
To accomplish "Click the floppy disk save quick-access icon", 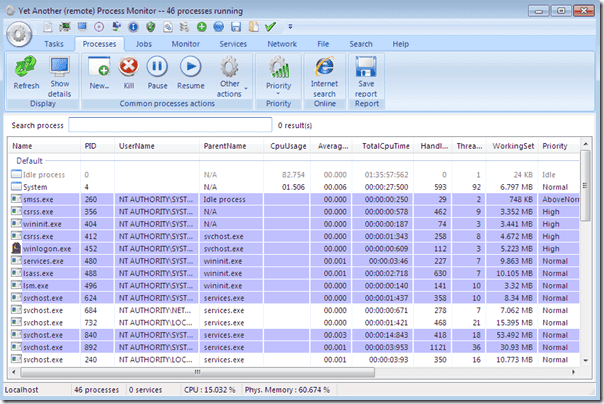I will tap(236, 27).
